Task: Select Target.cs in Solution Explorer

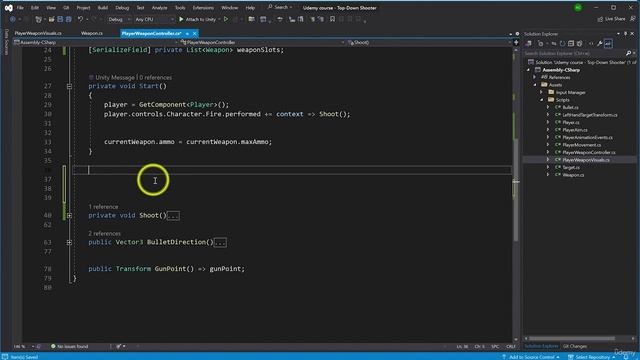Action: click(571, 167)
